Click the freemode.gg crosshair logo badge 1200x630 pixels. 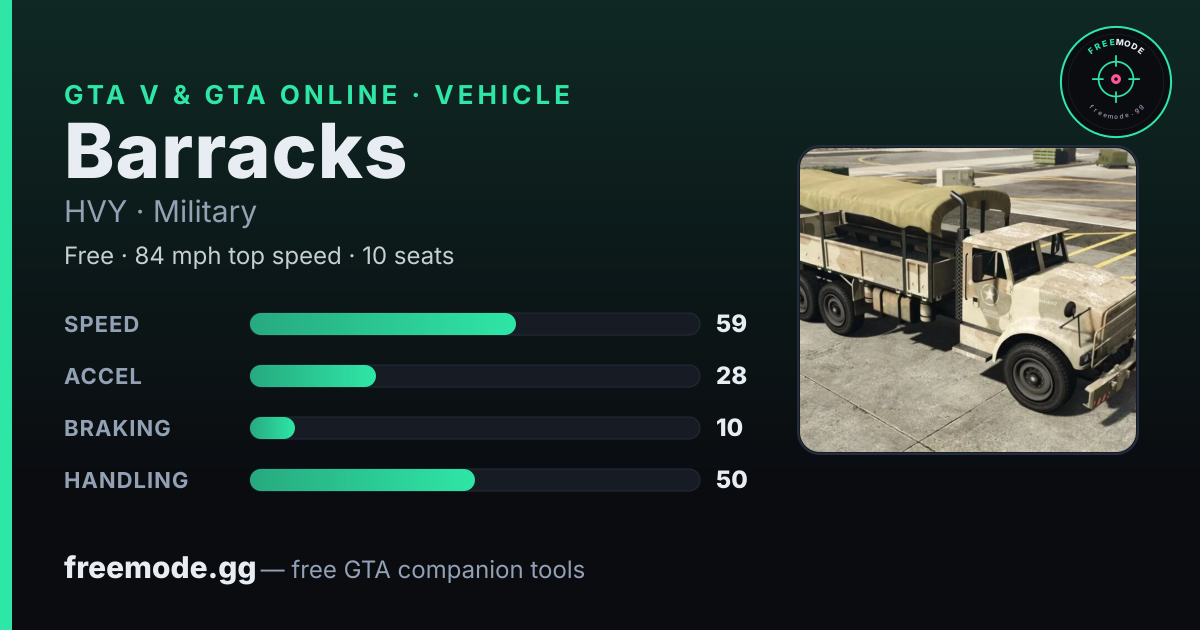point(1115,82)
